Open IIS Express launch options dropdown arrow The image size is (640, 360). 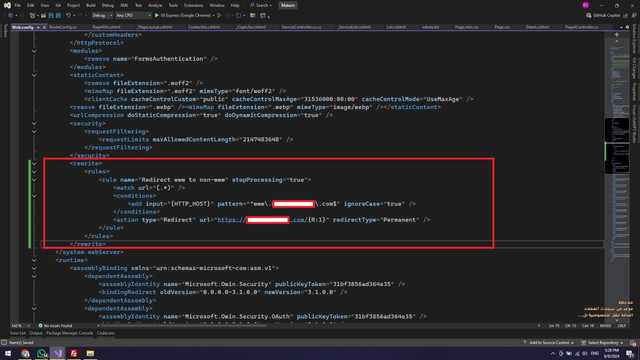[214, 16]
